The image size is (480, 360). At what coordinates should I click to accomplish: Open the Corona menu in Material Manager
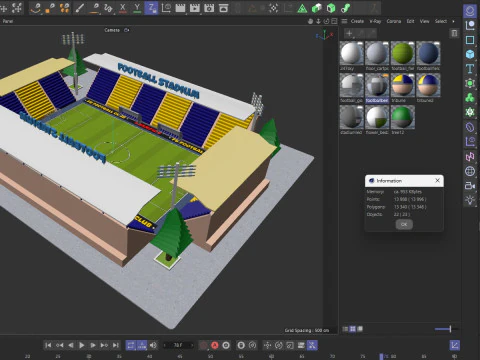click(394, 21)
